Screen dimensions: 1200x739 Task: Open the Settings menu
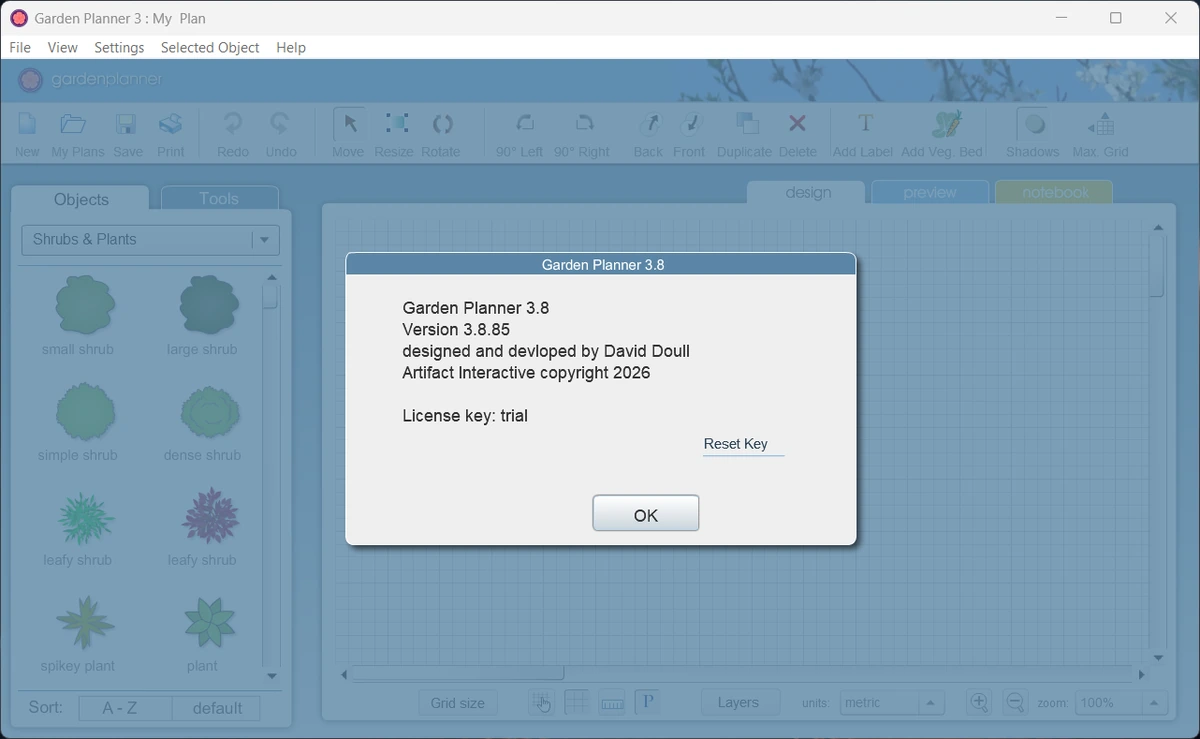(x=119, y=47)
